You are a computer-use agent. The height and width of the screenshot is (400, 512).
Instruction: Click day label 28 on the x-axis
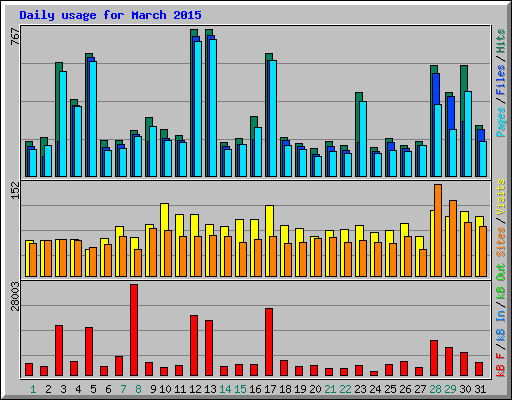435,389
